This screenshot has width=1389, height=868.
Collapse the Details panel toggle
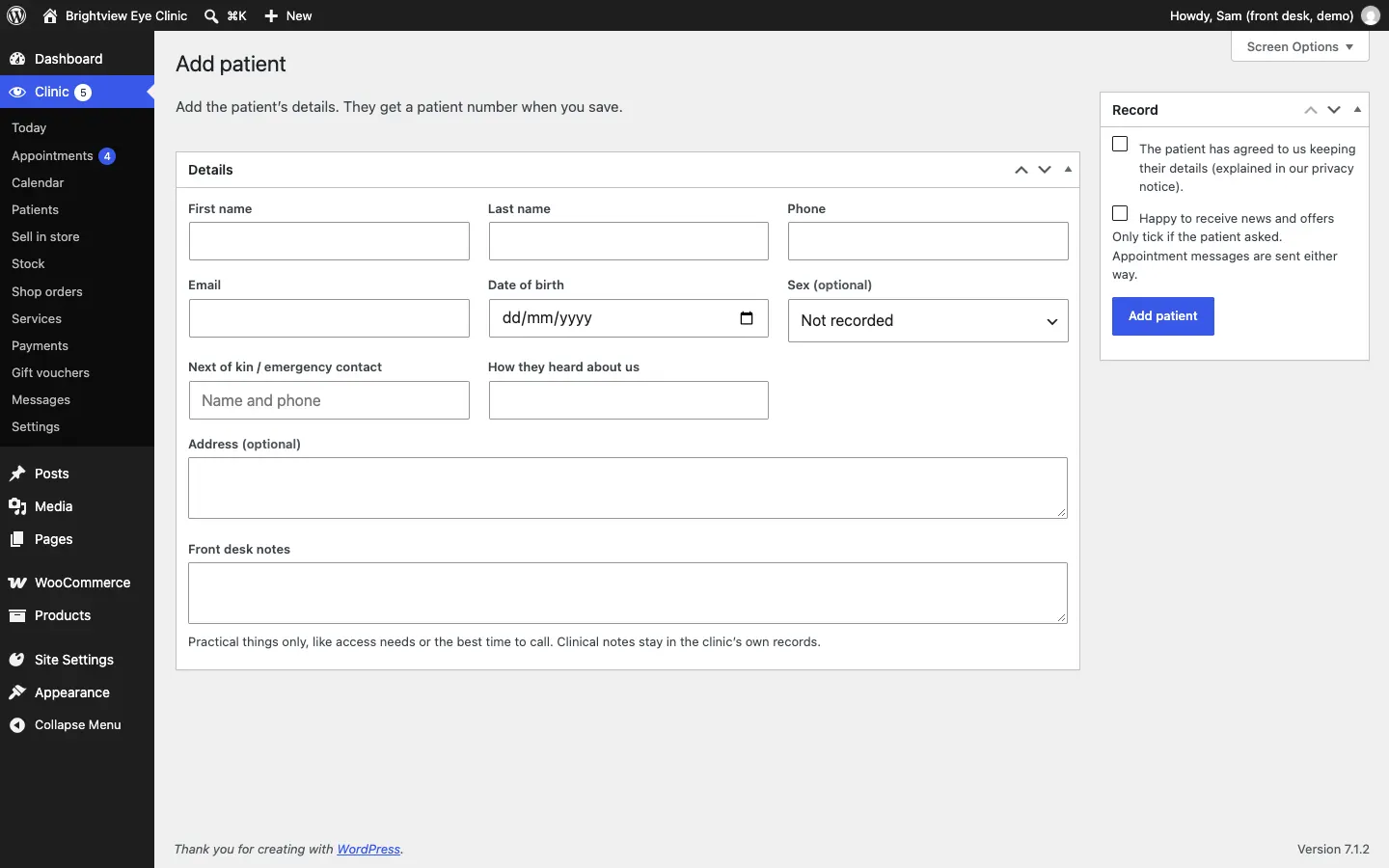pos(1068,170)
